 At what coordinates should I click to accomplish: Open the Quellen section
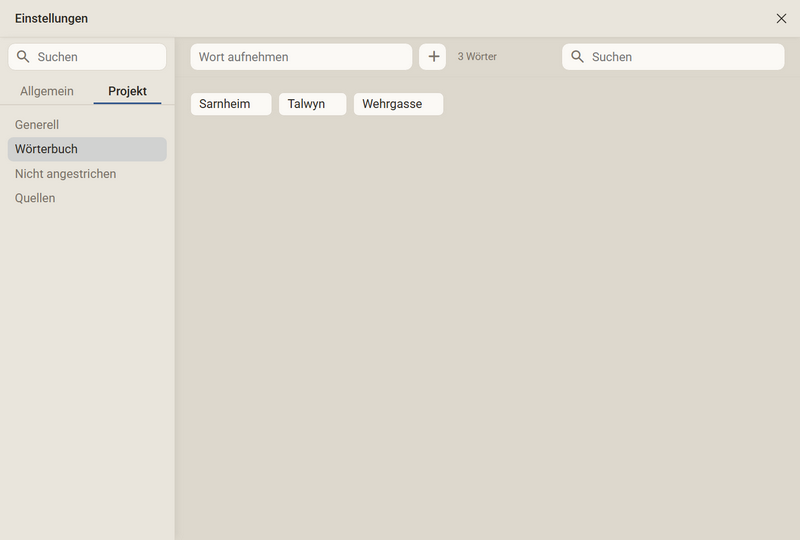87,198
